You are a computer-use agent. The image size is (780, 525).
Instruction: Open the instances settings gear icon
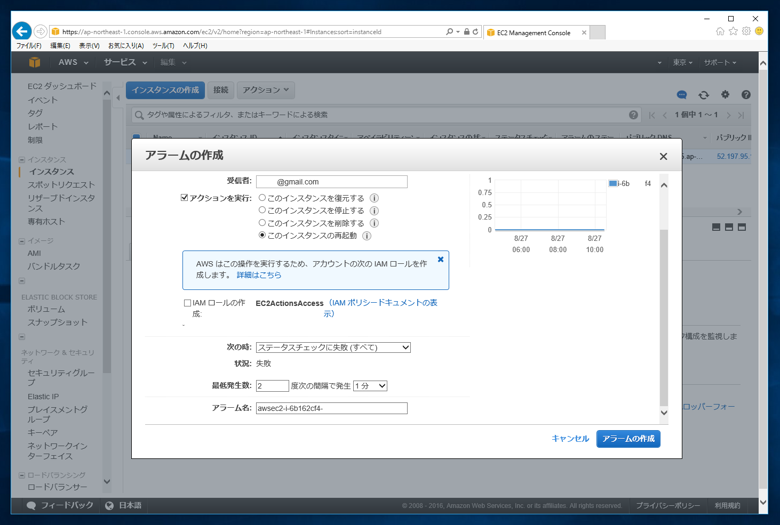tap(725, 95)
